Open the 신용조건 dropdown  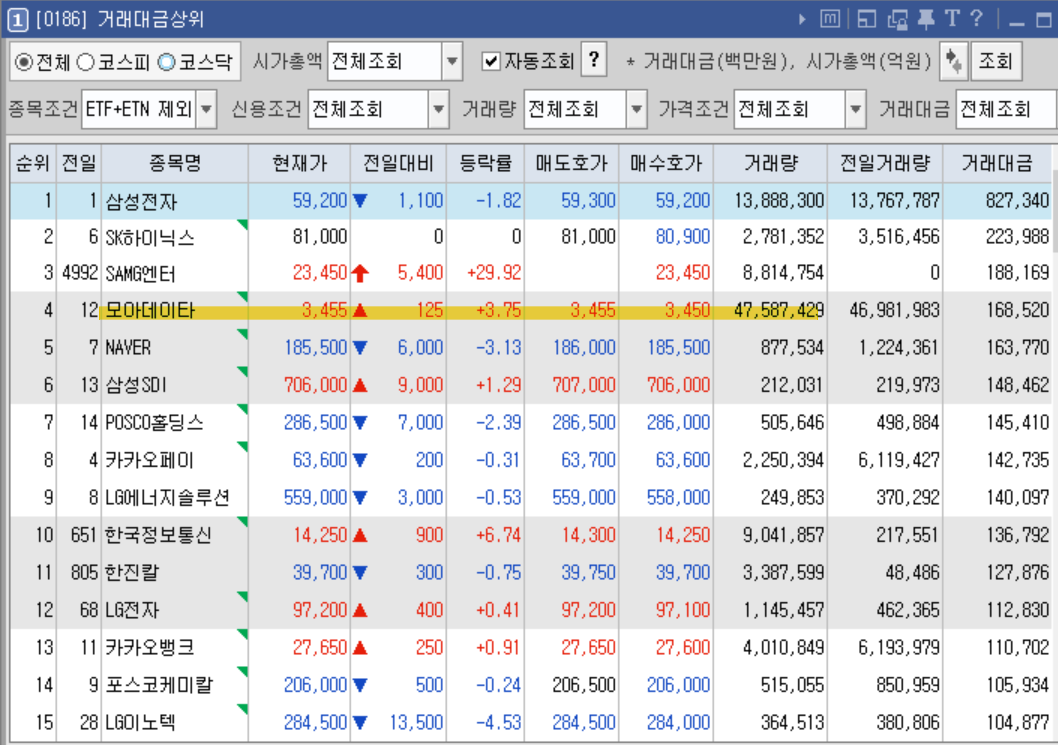pos(439,109)
